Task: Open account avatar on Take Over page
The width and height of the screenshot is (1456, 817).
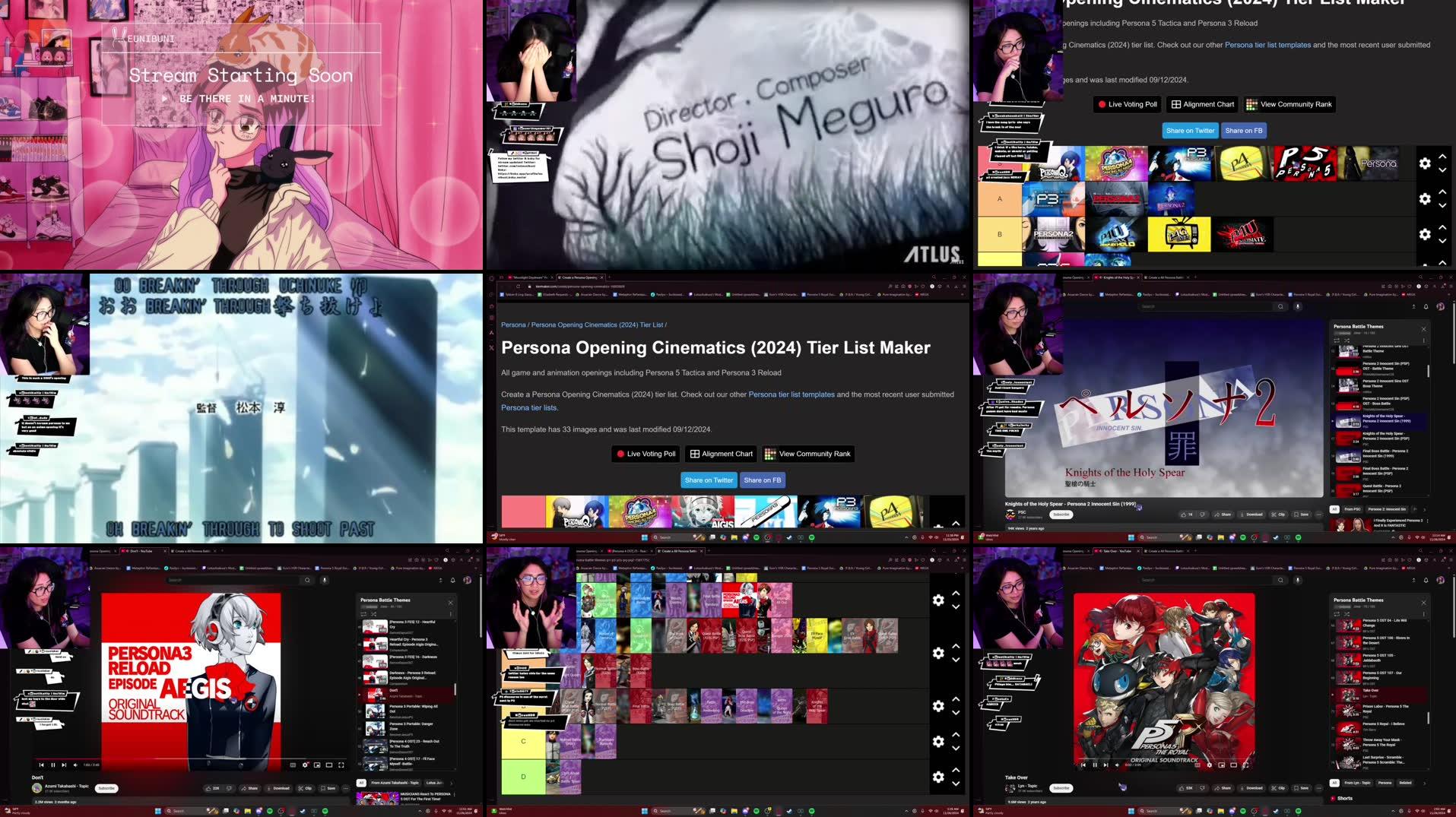Action: coord(1441,580)
